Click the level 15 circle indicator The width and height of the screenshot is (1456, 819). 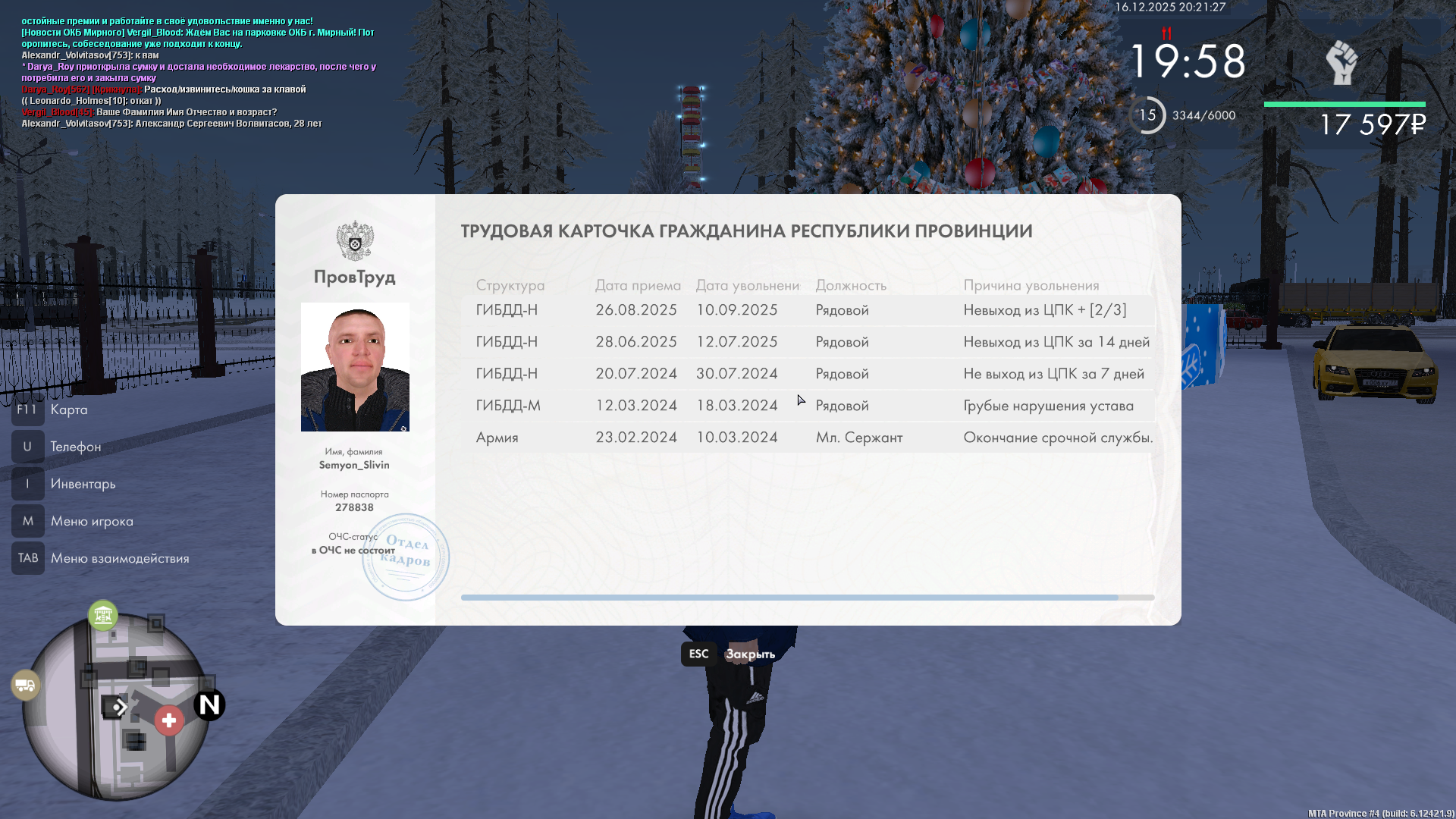coord(1148,115)
